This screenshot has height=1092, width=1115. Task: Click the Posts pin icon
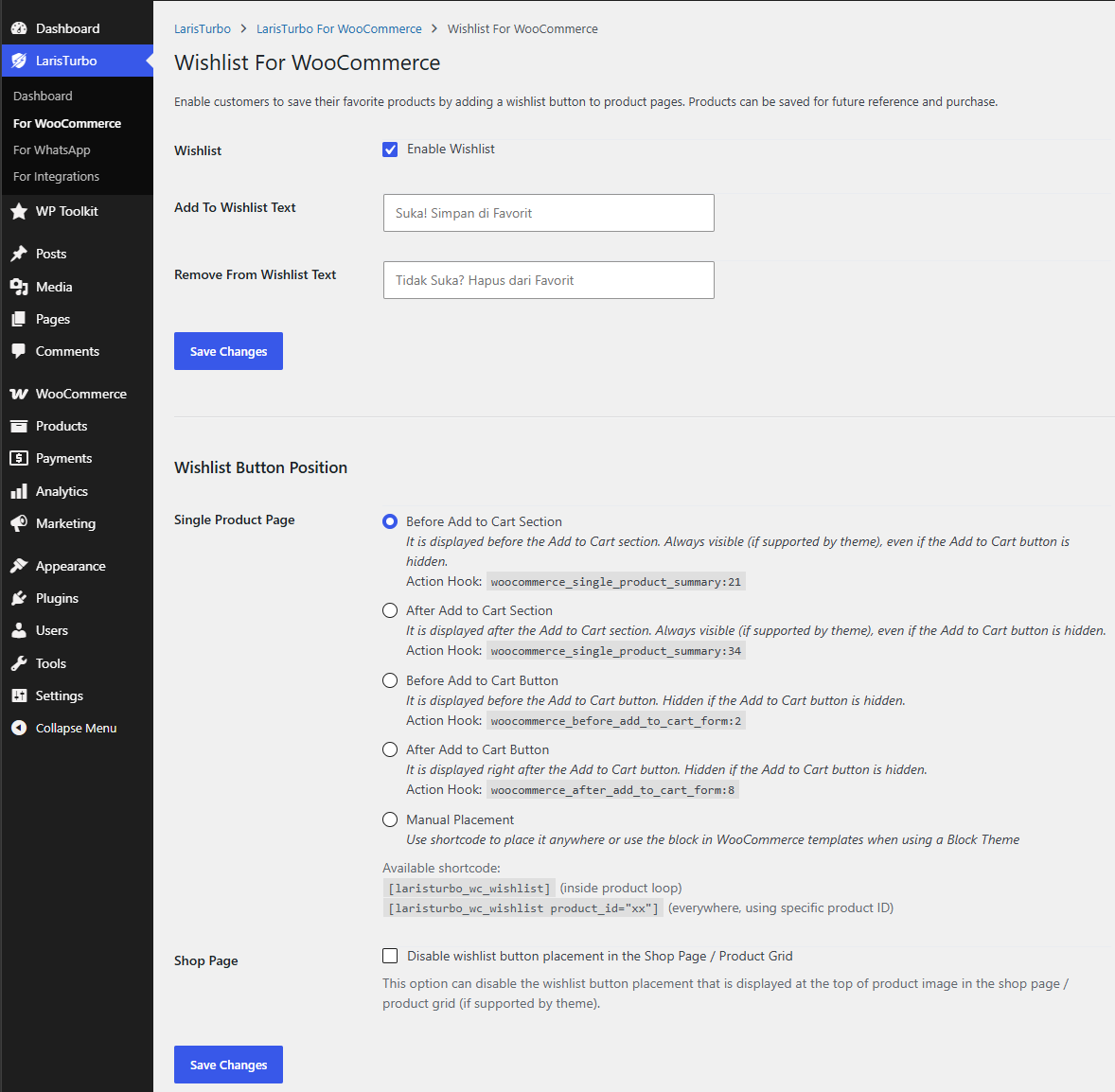19,254
